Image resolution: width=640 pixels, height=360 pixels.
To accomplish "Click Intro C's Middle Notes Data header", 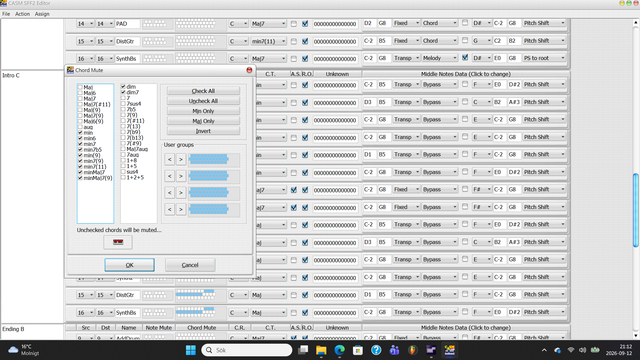I will [x=466, y=74].
